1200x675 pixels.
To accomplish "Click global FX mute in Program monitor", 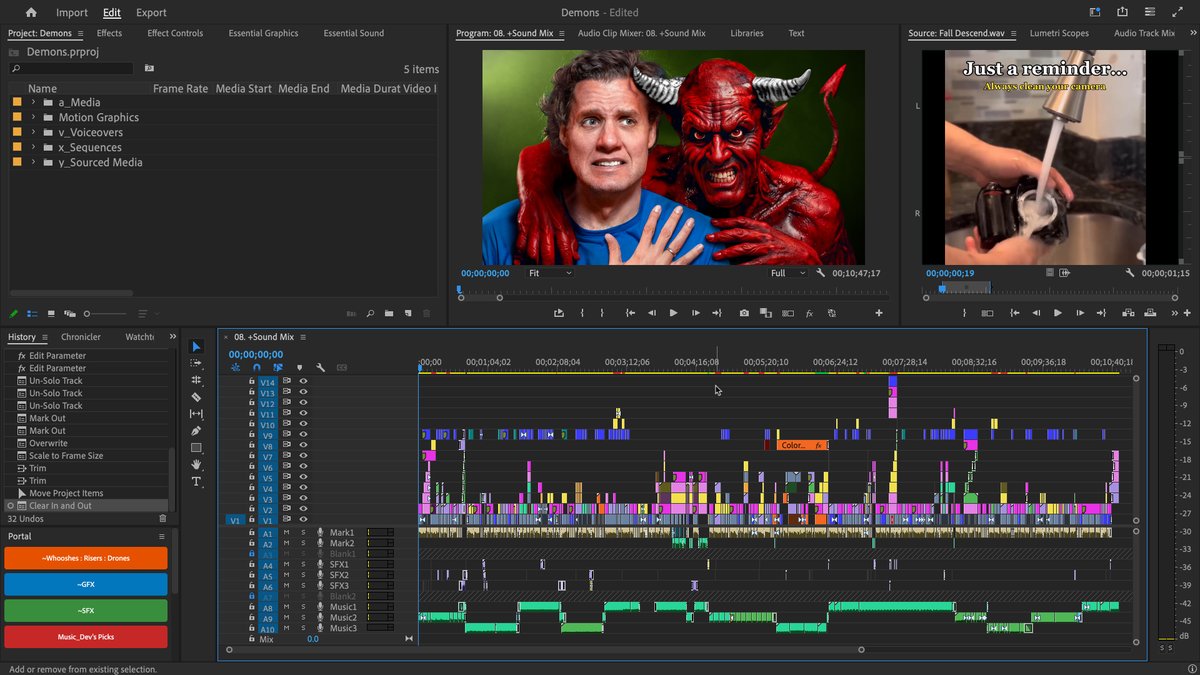I will [x=809, y=313].
